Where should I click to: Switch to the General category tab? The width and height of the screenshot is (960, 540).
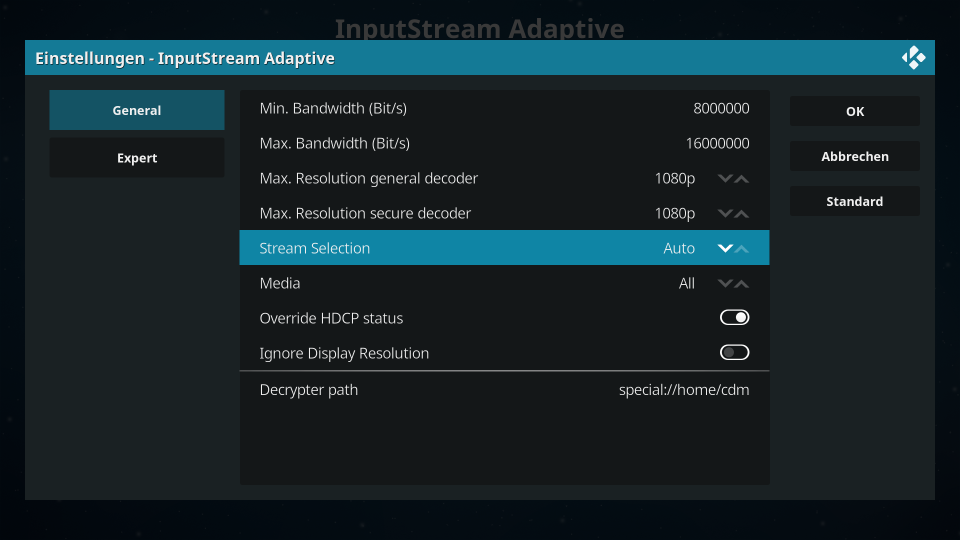(137, 110)
